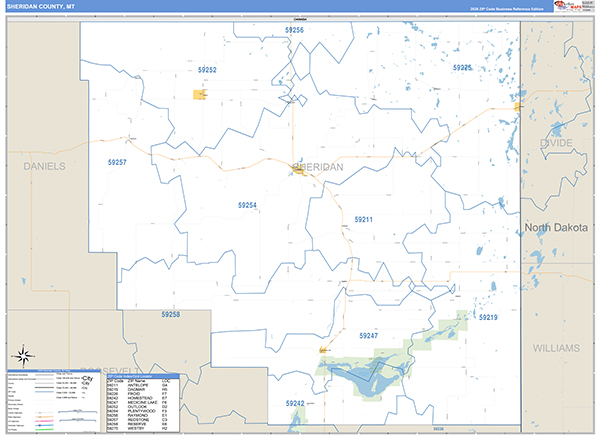
Task: Select the 59242 ZIP label on the map
Action: tap(295, 403)
